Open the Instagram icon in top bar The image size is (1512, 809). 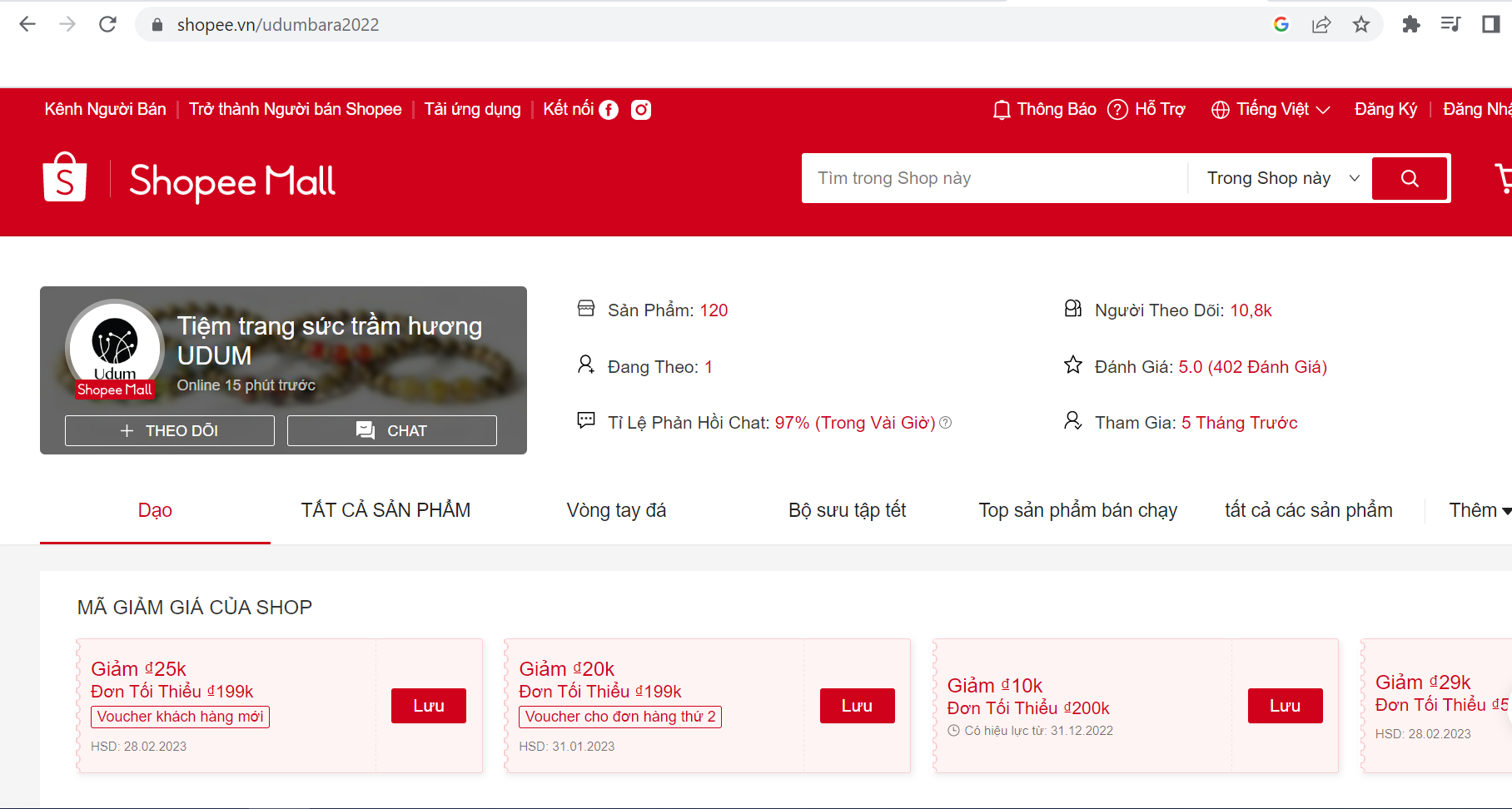click(x=640, y=110)
